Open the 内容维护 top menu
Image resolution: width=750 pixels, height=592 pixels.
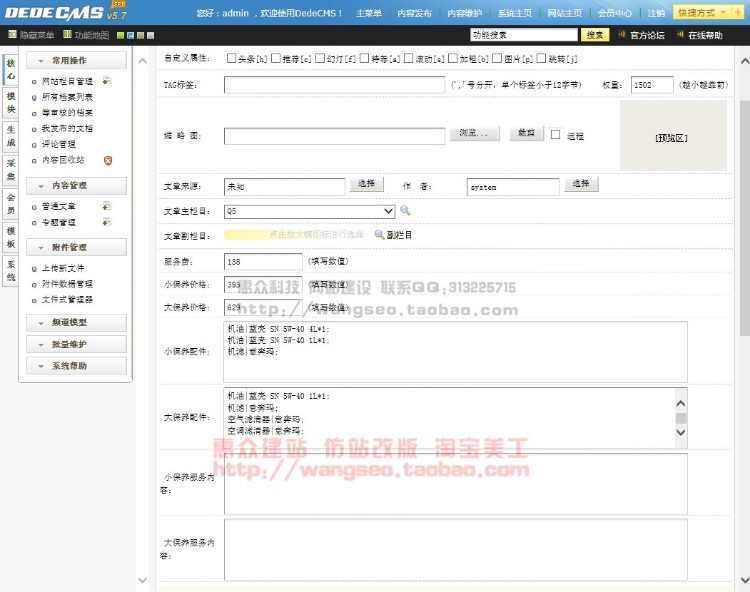pyautogui.click(x=464, y=13)
